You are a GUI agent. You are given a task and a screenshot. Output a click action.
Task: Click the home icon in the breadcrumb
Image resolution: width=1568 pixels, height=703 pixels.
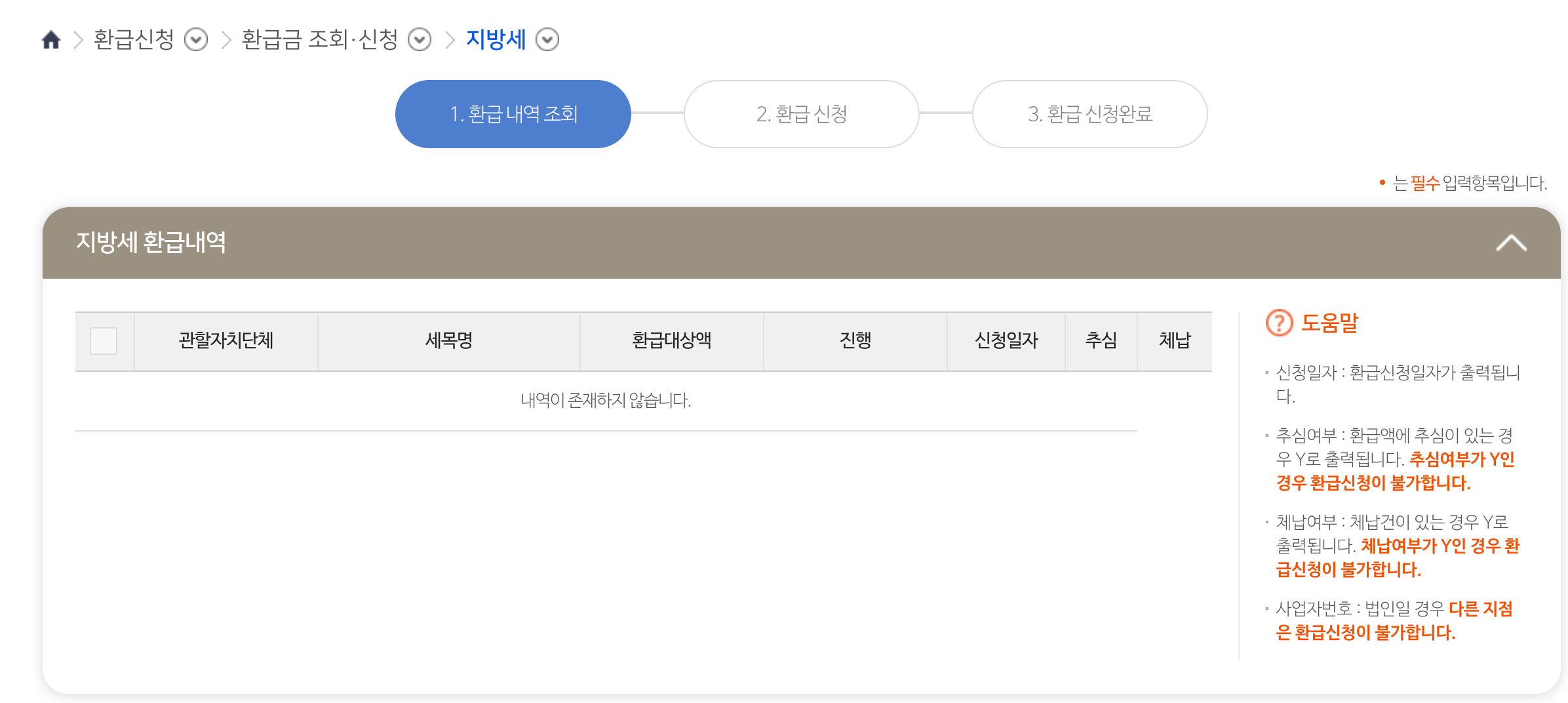coord(51,40)
